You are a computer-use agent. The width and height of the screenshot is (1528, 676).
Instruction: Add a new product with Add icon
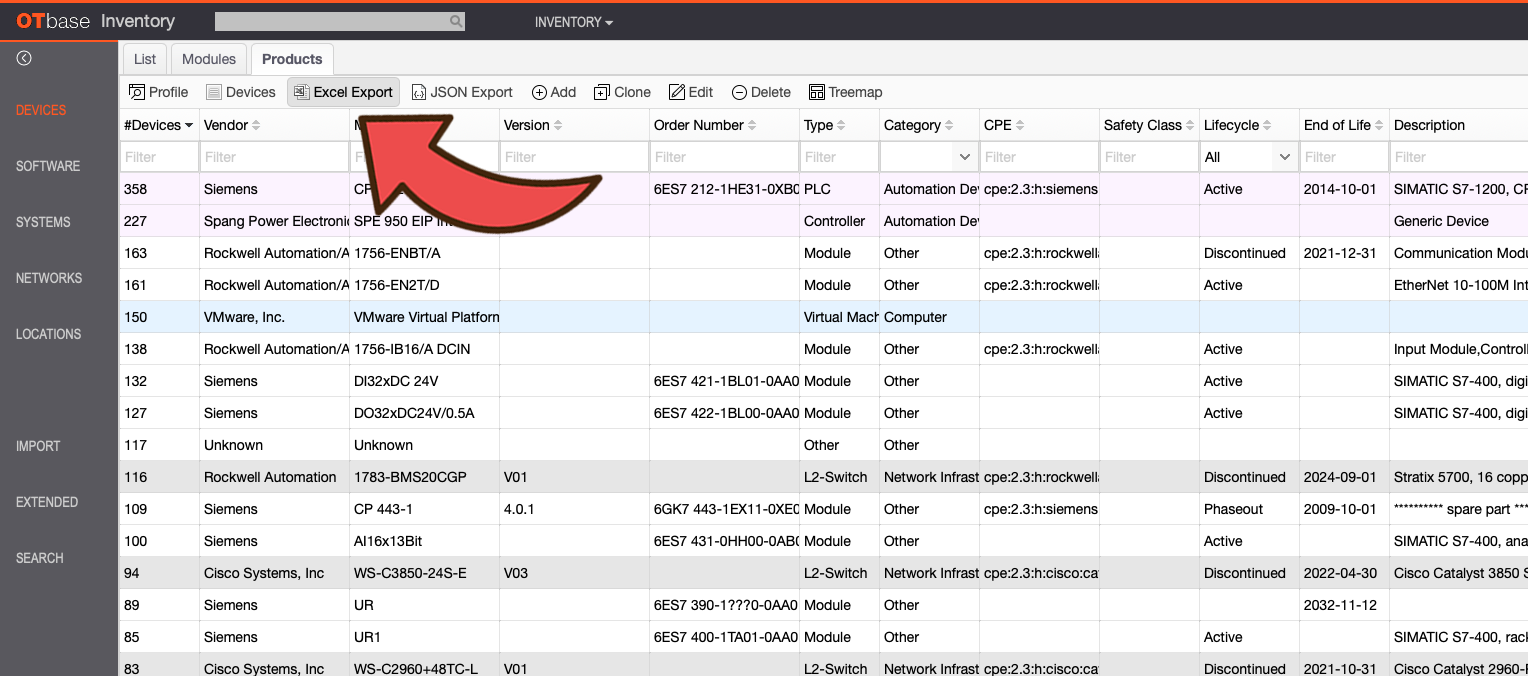coord(539,92)
